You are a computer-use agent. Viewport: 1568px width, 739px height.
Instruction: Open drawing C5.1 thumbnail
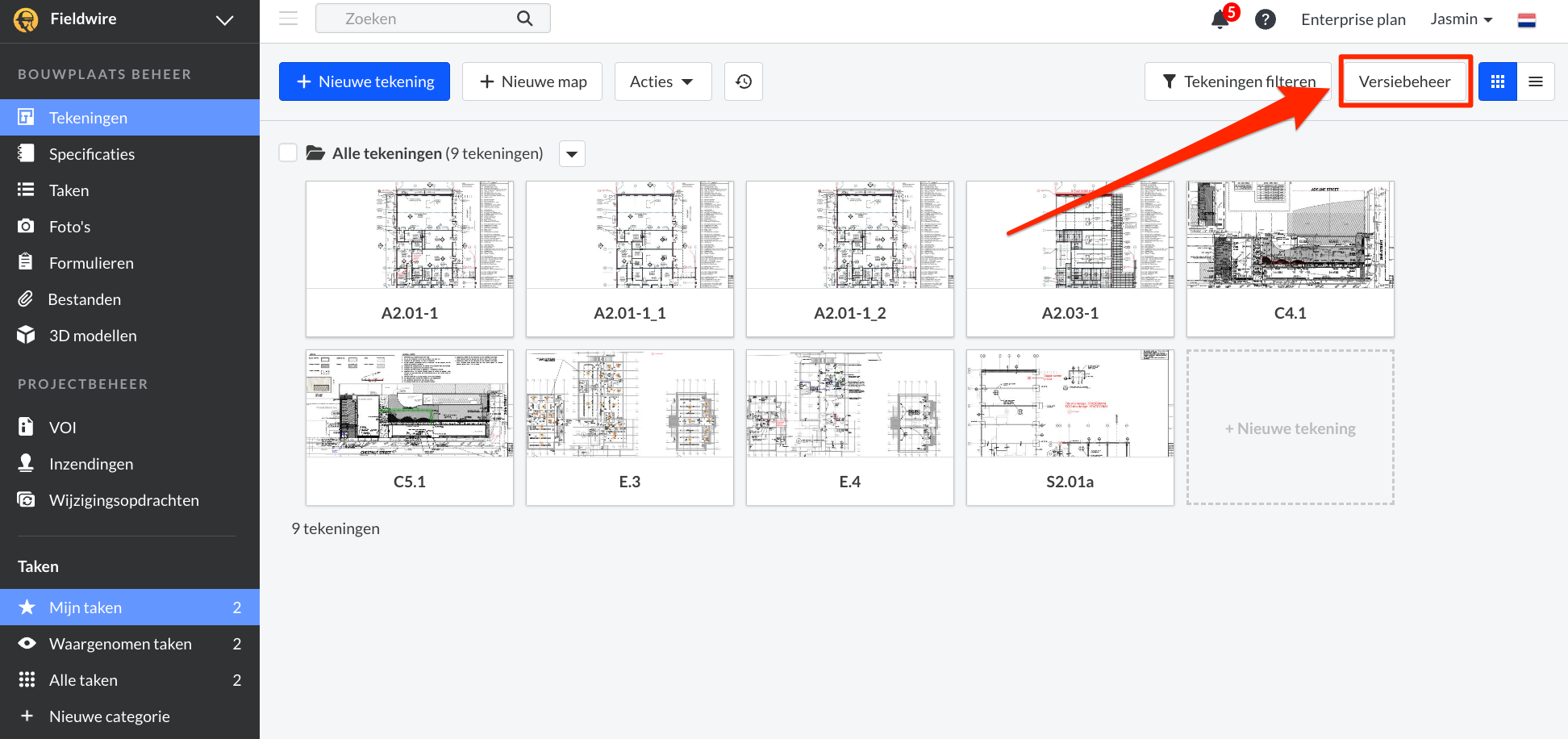[410, 428]
